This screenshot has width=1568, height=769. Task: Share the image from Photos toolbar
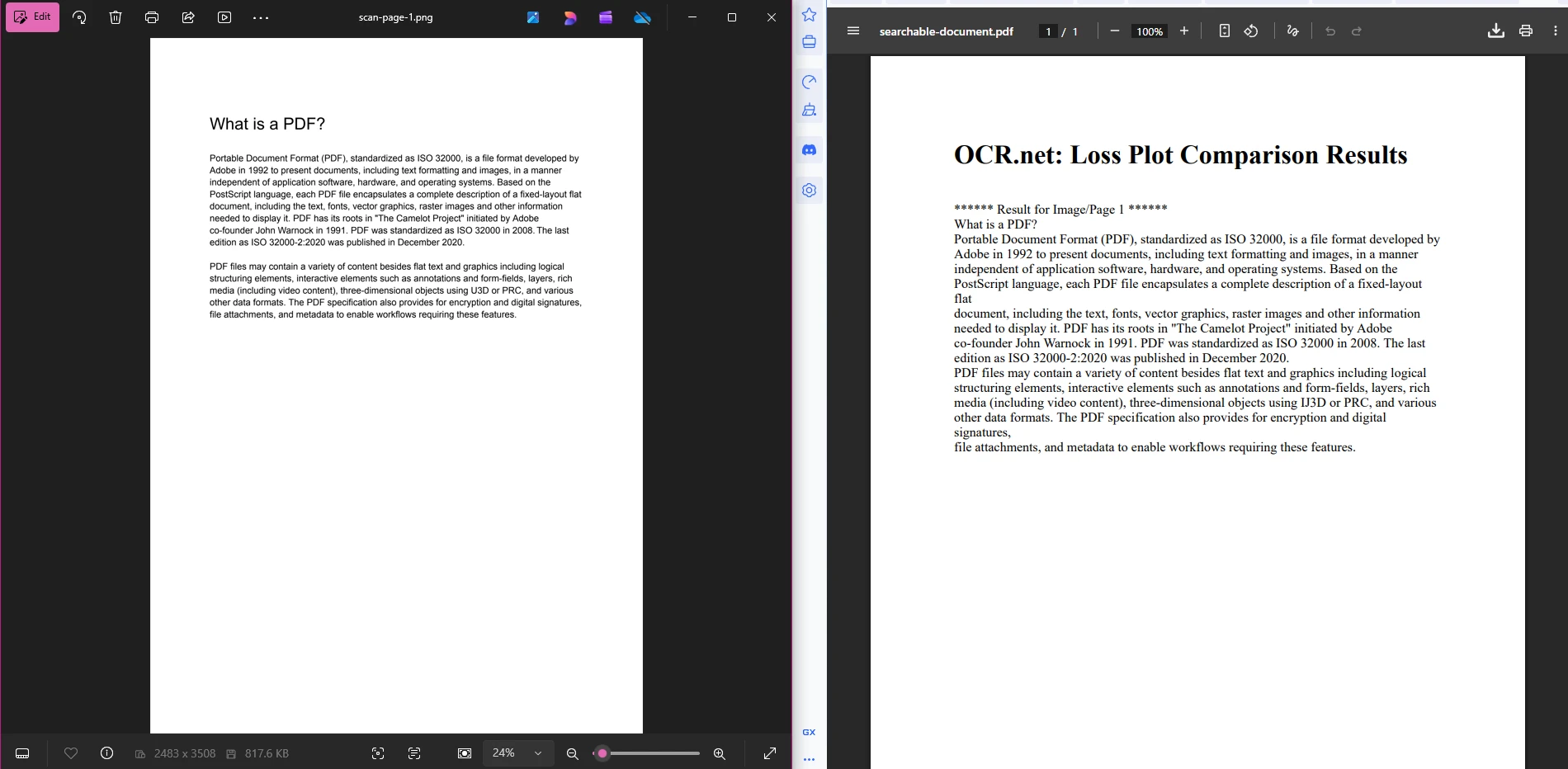pyautogui.click(x=187, y=17)
